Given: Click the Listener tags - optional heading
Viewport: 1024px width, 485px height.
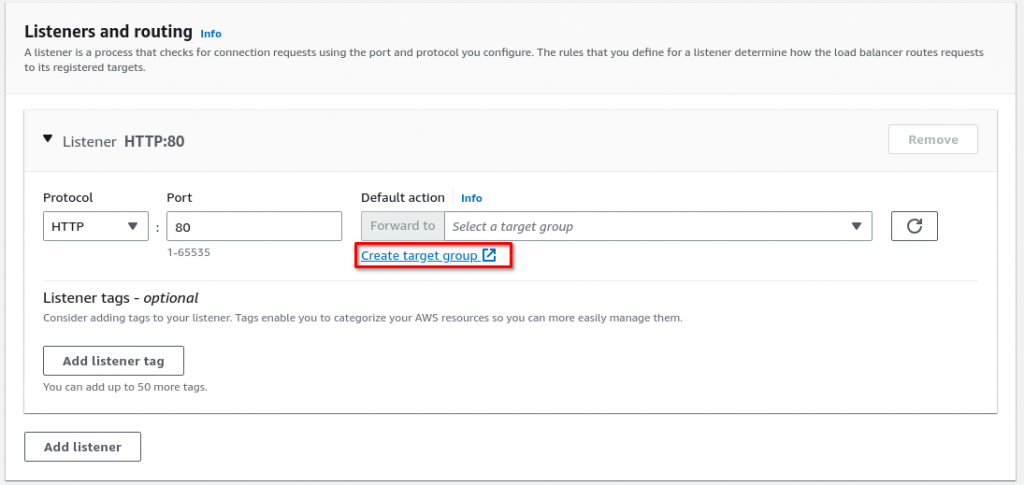Looking at the screenshot, I should click(120, 298).
